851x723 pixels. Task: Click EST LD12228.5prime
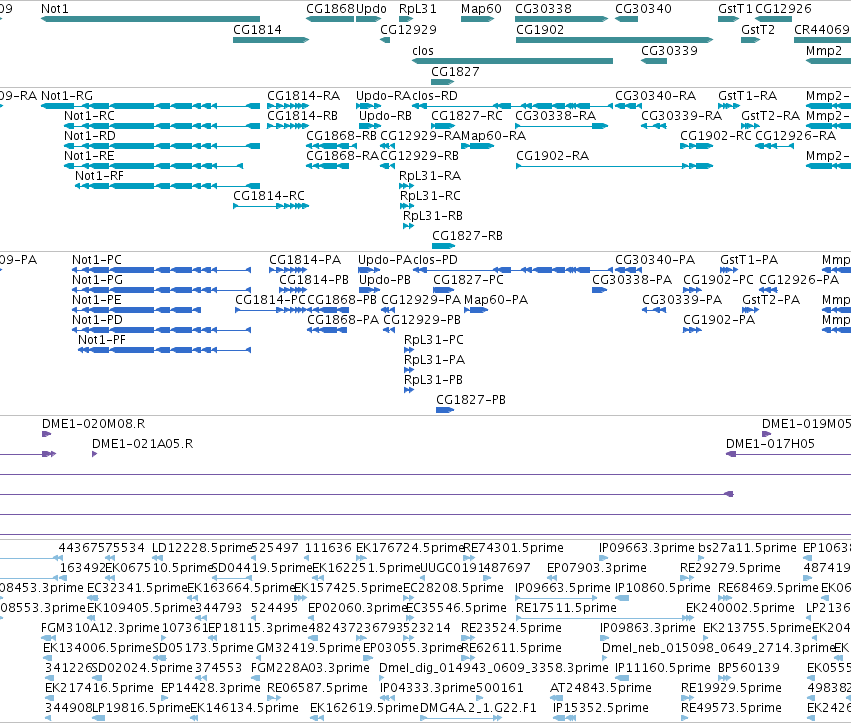[203, 548]
